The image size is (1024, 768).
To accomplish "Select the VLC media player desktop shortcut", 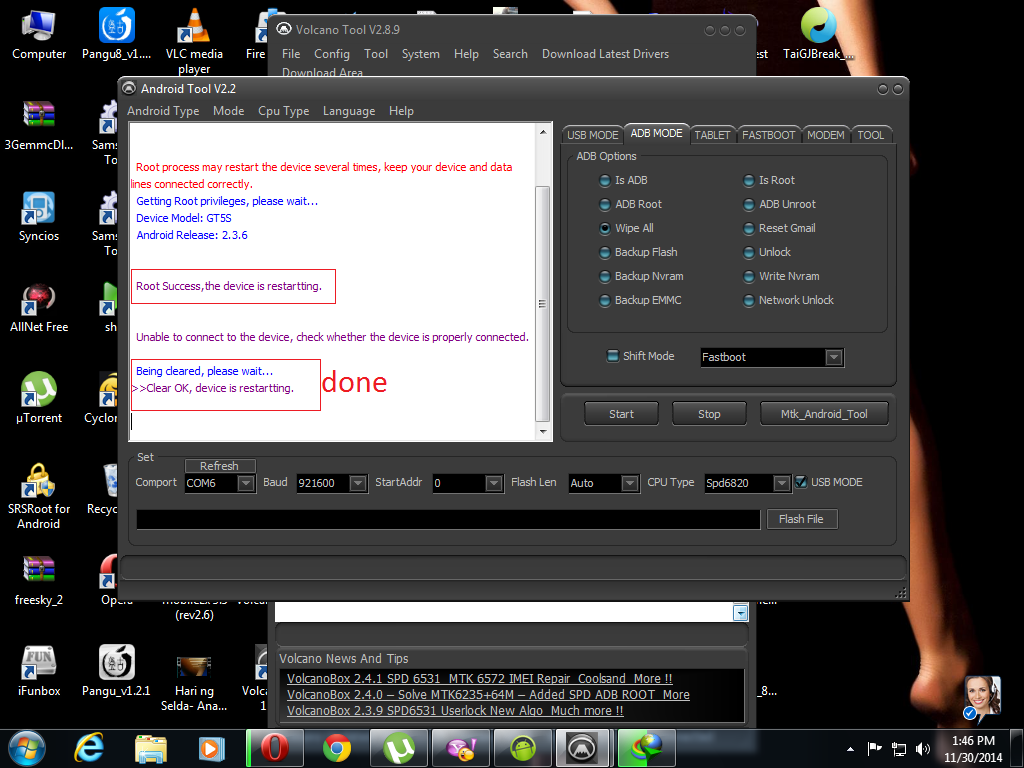I will tap(194, 42).
